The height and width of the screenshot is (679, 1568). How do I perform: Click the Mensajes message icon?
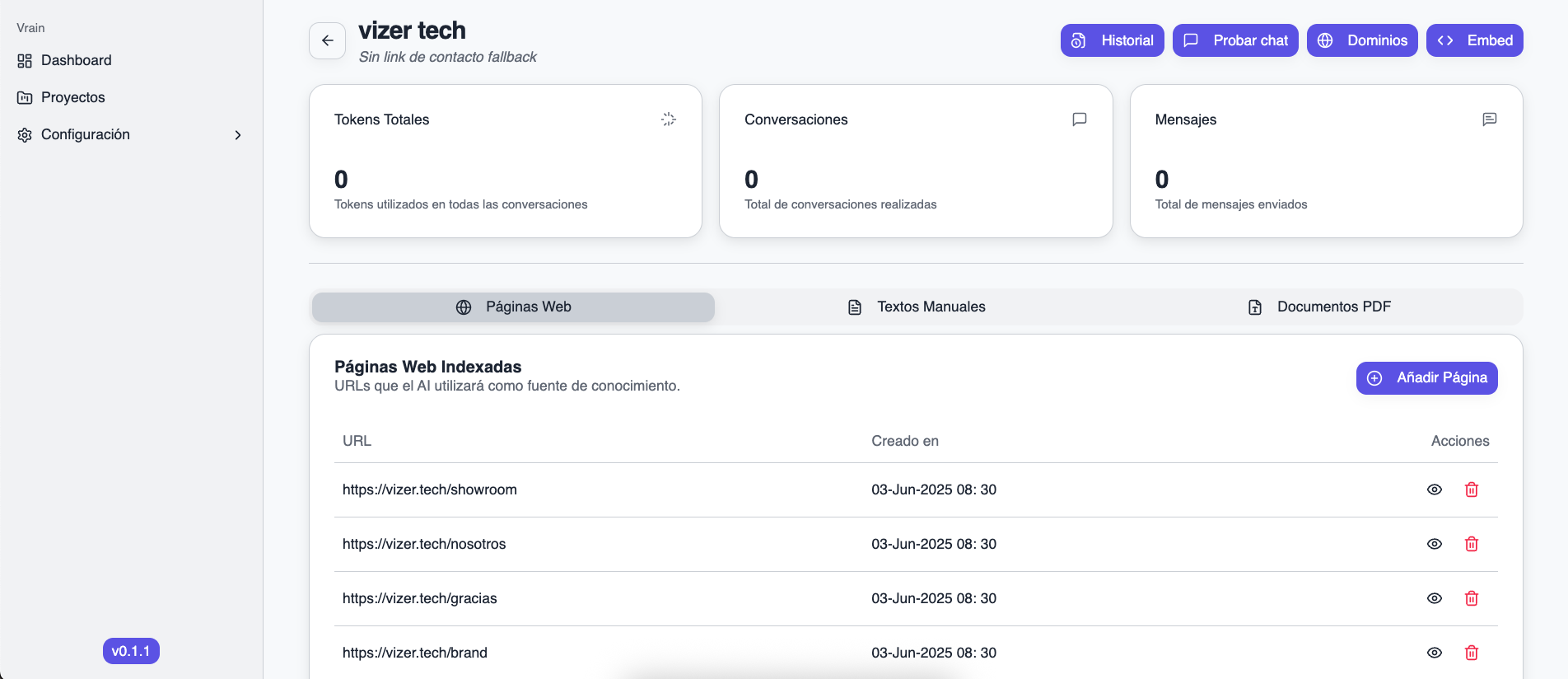[x=1490, y=119]
